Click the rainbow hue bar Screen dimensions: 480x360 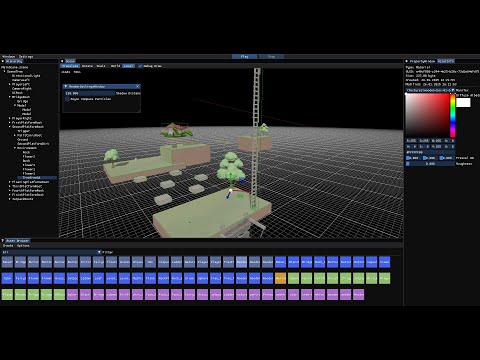pos(453,115)
